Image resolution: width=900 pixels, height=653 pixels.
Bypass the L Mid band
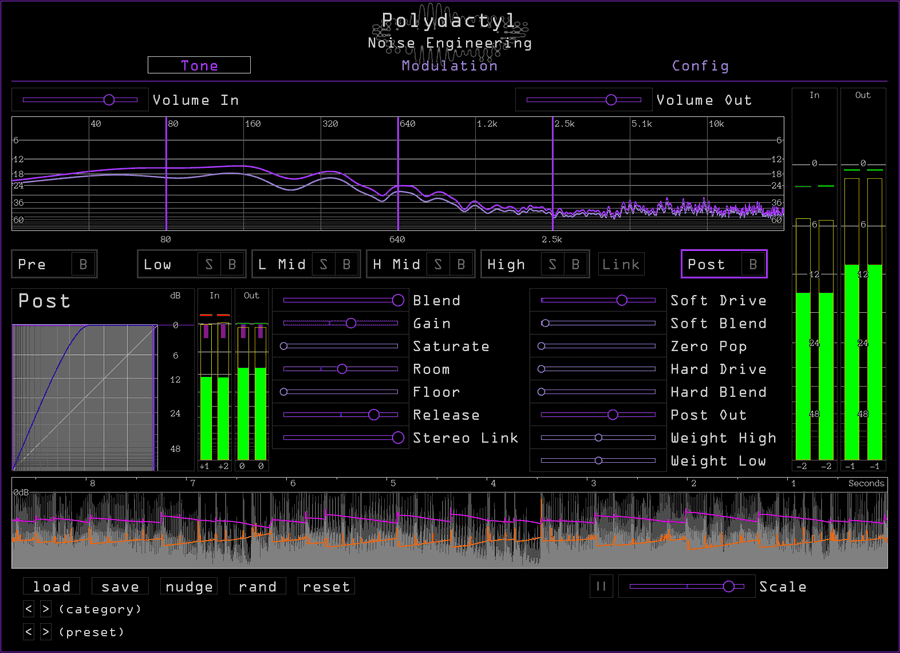tap(347, 264)
